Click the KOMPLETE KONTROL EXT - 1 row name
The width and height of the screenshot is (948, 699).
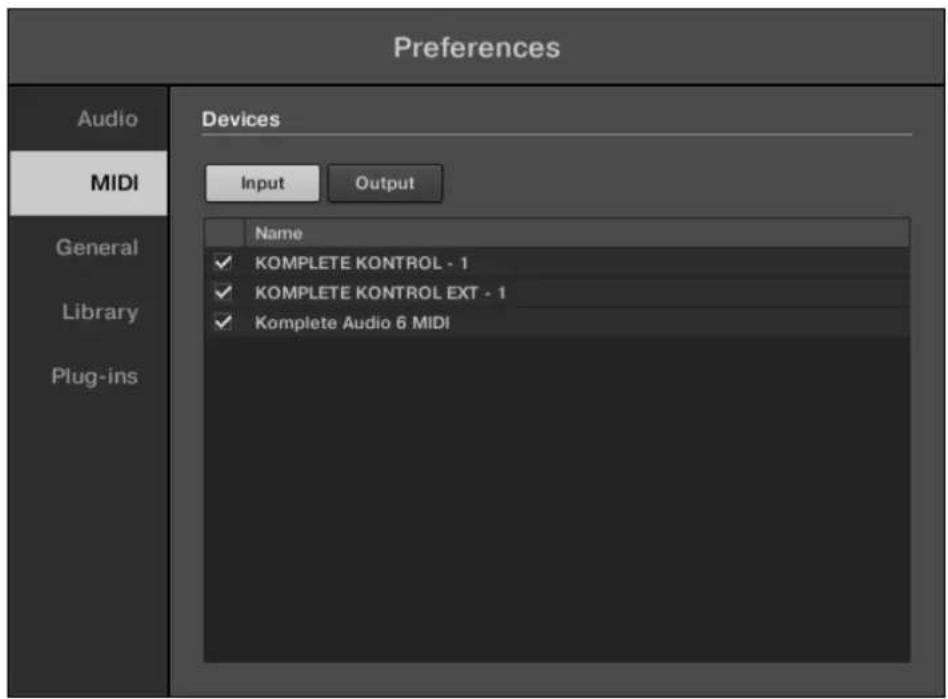pyautogui.click(x=380, y=293)
